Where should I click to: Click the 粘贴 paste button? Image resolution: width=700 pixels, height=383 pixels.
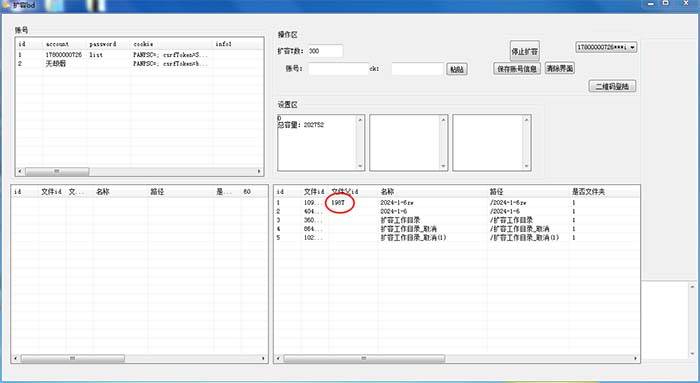pyautogui.click(x=457, y=69)
